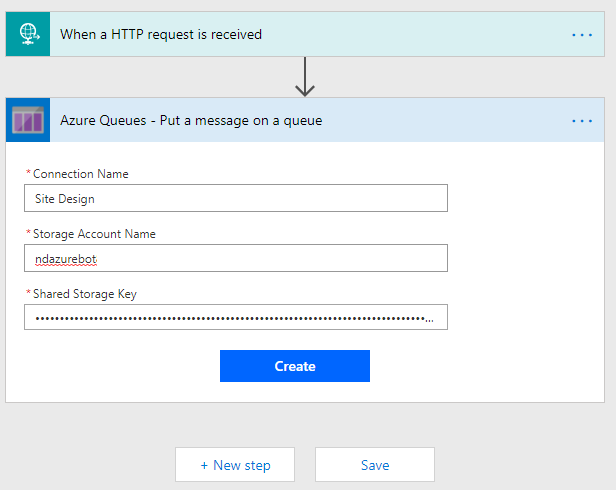This screenshot has width=616, height=490.
Task: Click the Azure Queues connector icon
Action: click(28, 120)
